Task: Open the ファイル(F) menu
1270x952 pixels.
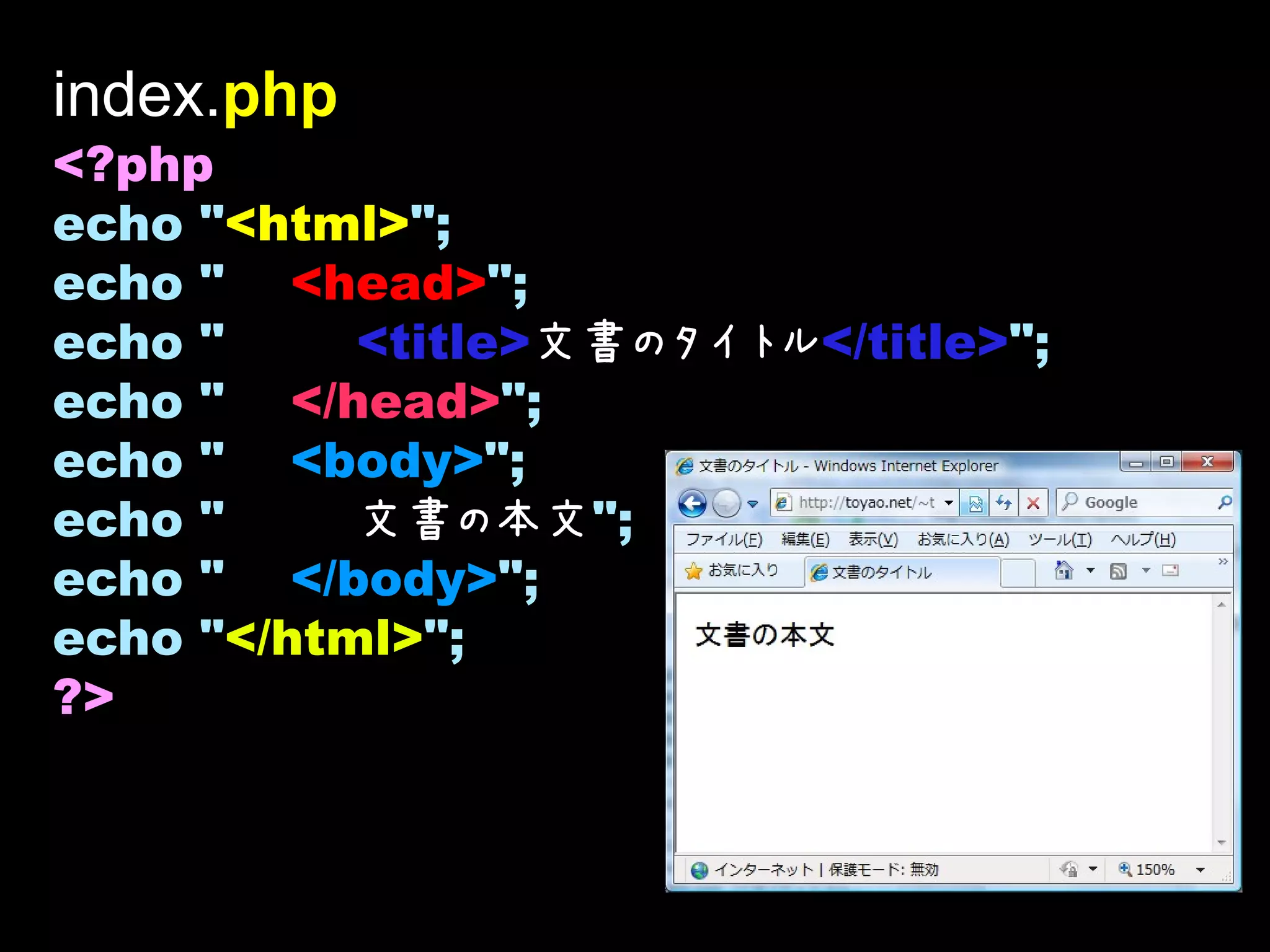Action: (724, 539)
